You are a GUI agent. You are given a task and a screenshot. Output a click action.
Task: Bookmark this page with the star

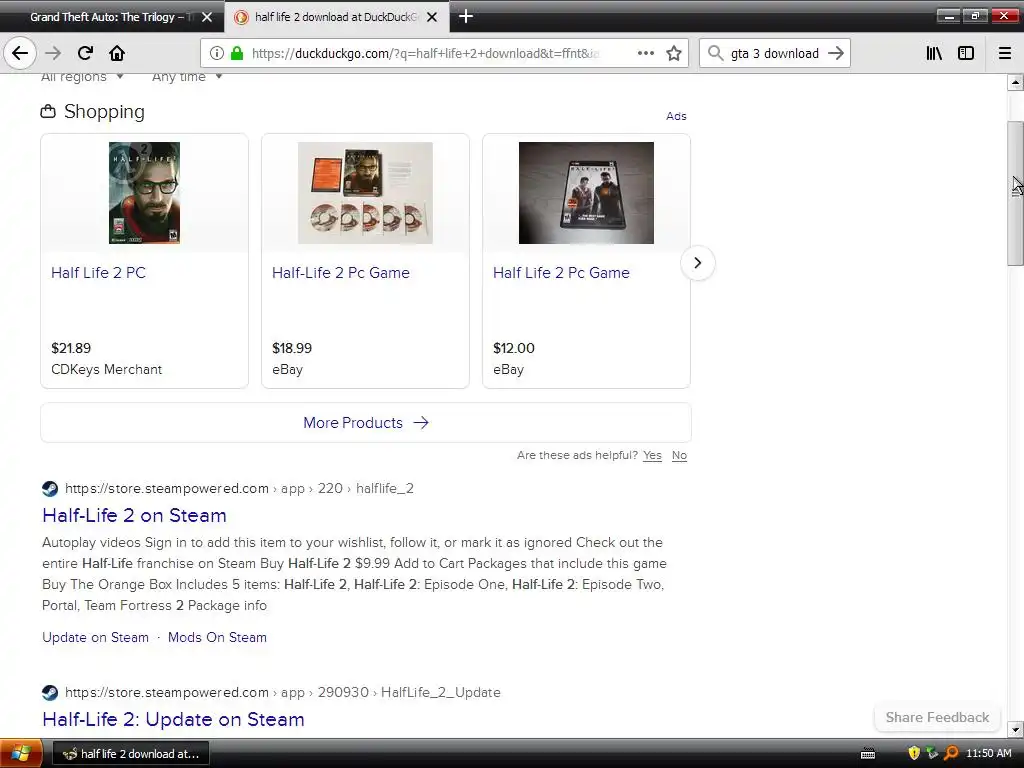click(x=674, y=53)
